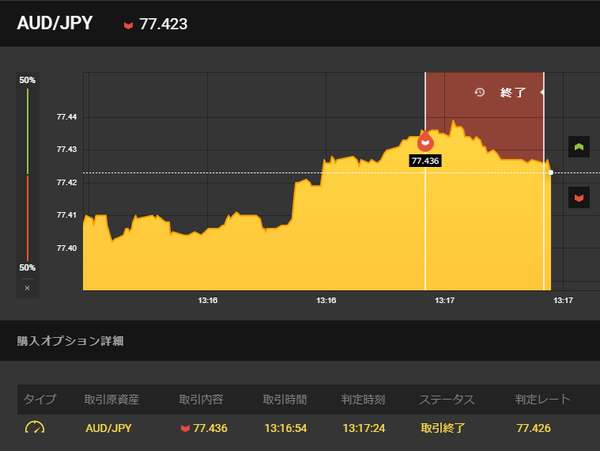The height and width of the screenshot is (451, 600).
Task: Click the 取引原資産 column header
Action: click(x=111, y=399)
